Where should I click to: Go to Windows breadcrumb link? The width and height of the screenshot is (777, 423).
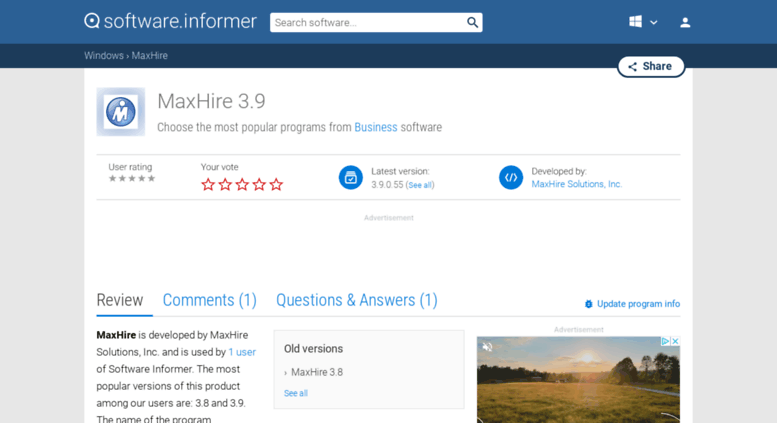[104, 55]
